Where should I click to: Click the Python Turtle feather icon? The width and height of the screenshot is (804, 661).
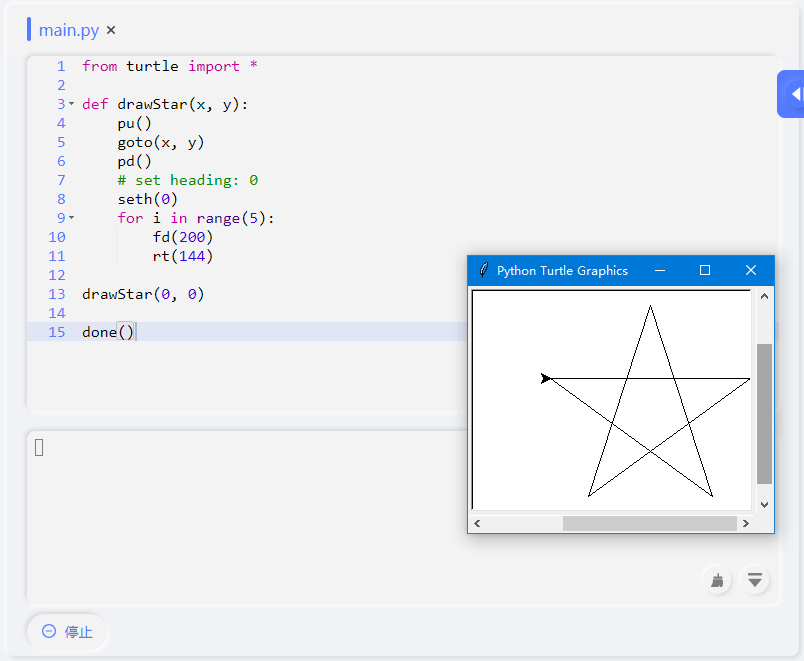(x=483, y=270)
